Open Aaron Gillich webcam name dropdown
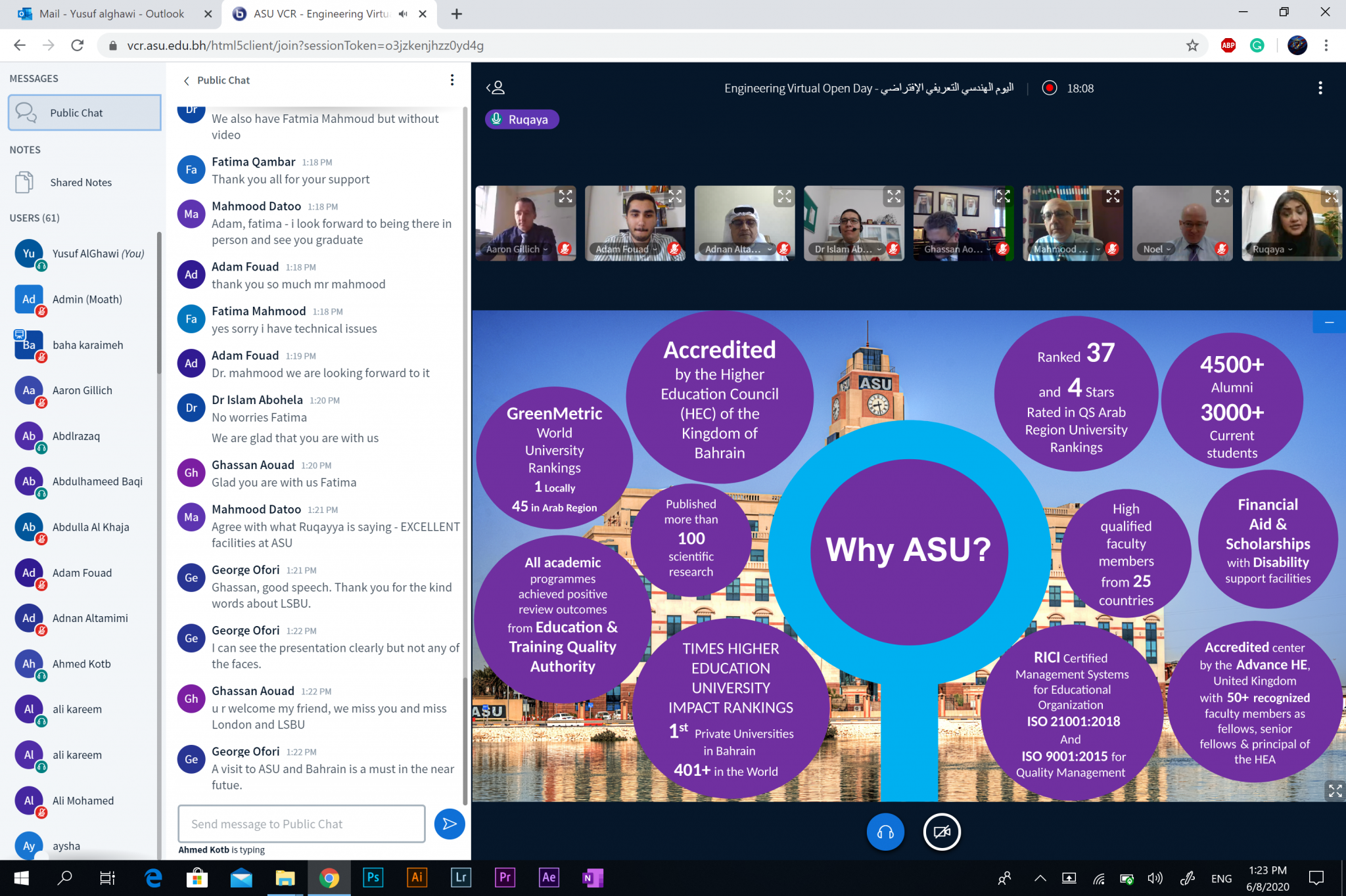 tap(517, 249)
